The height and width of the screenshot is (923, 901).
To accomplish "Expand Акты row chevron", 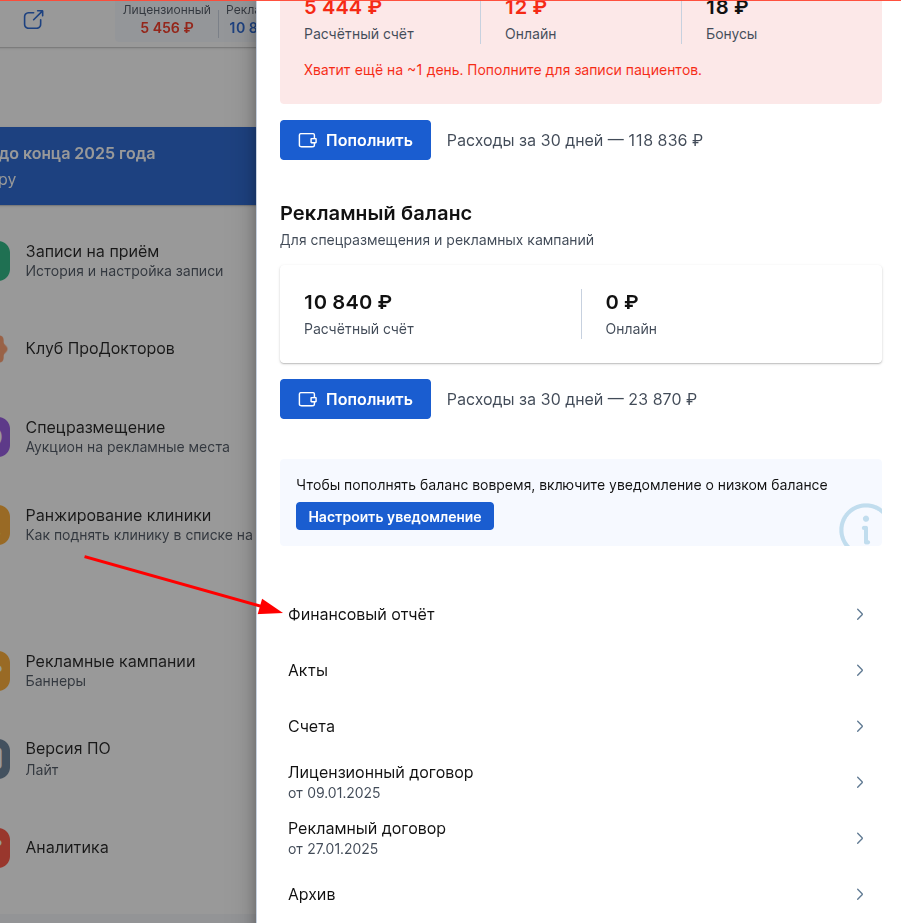I will tap(859, 670).
